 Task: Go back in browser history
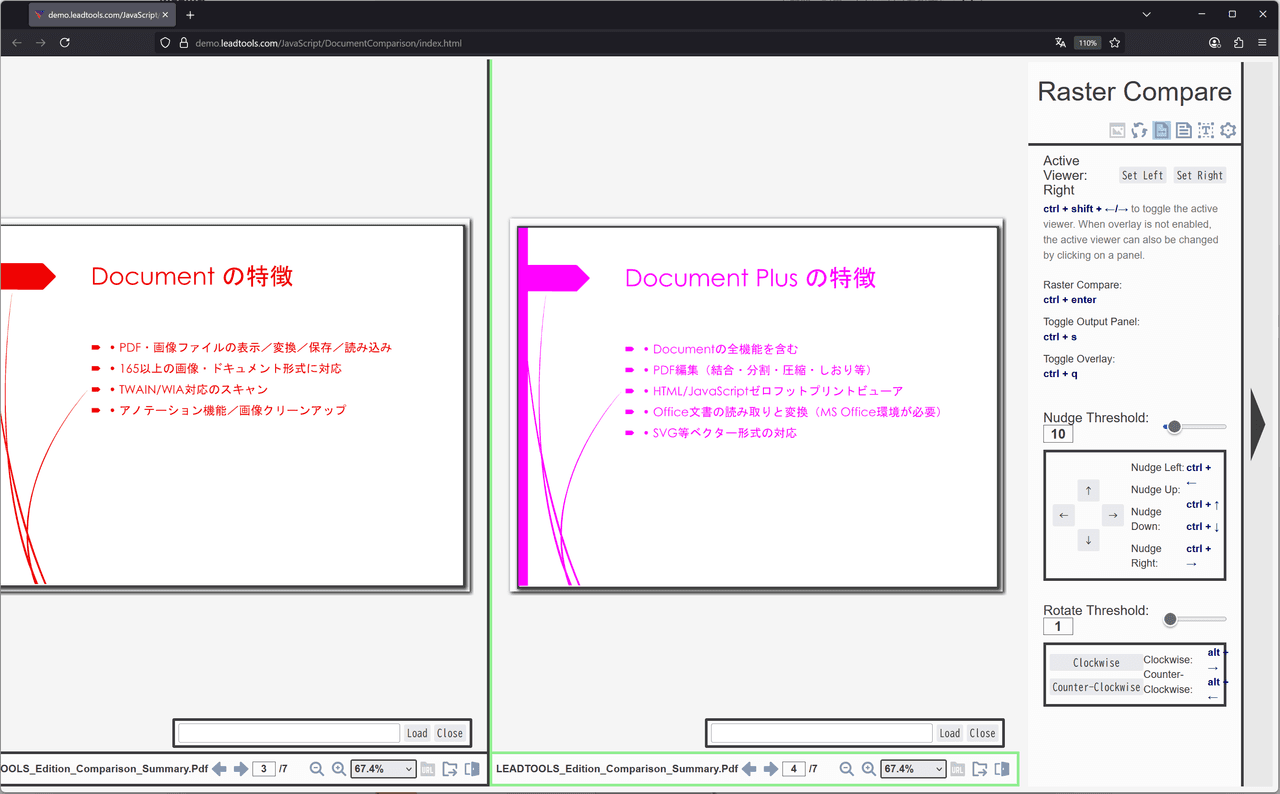(x=17, y=43)
